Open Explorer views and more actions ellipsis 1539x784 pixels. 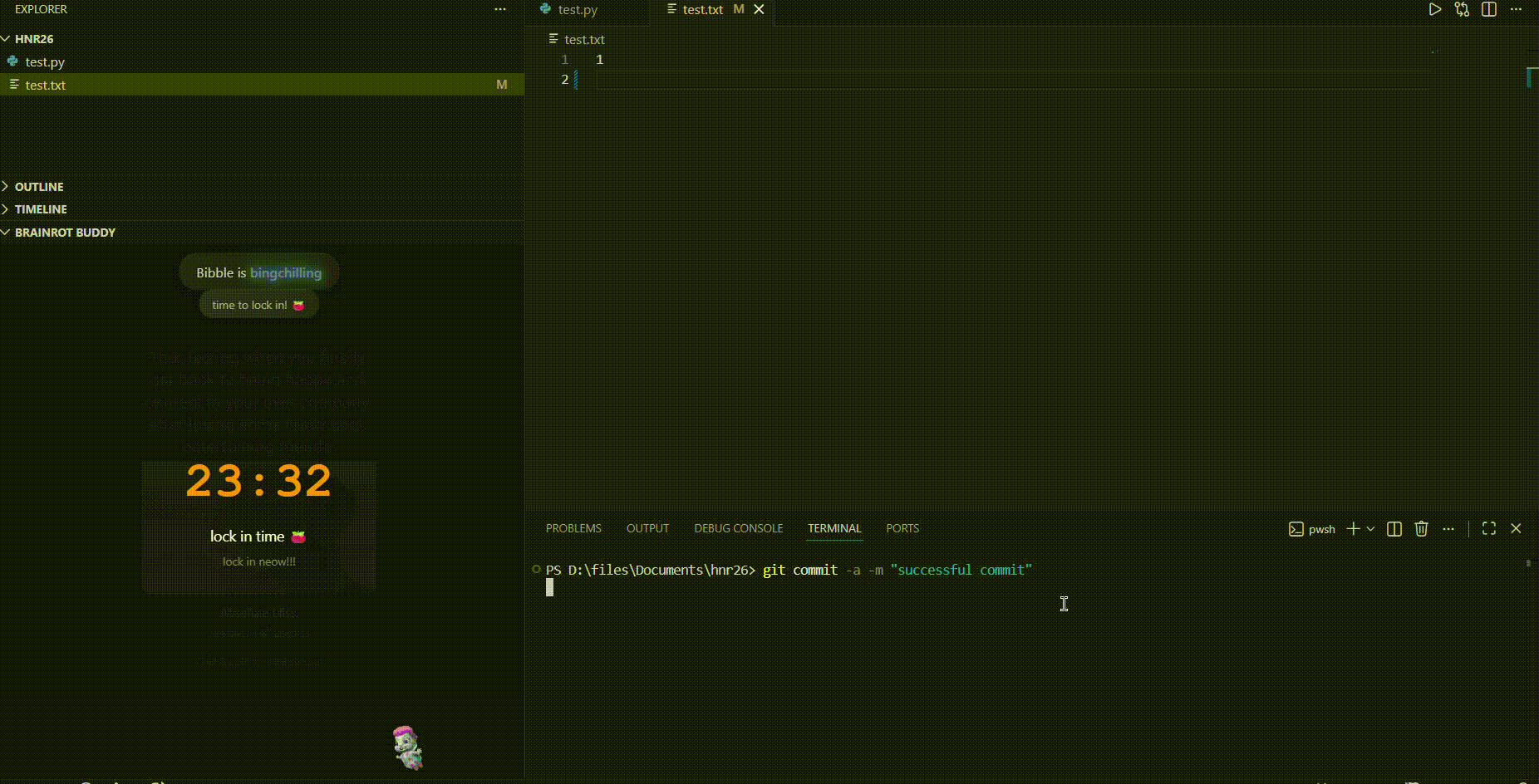point(500,9)
